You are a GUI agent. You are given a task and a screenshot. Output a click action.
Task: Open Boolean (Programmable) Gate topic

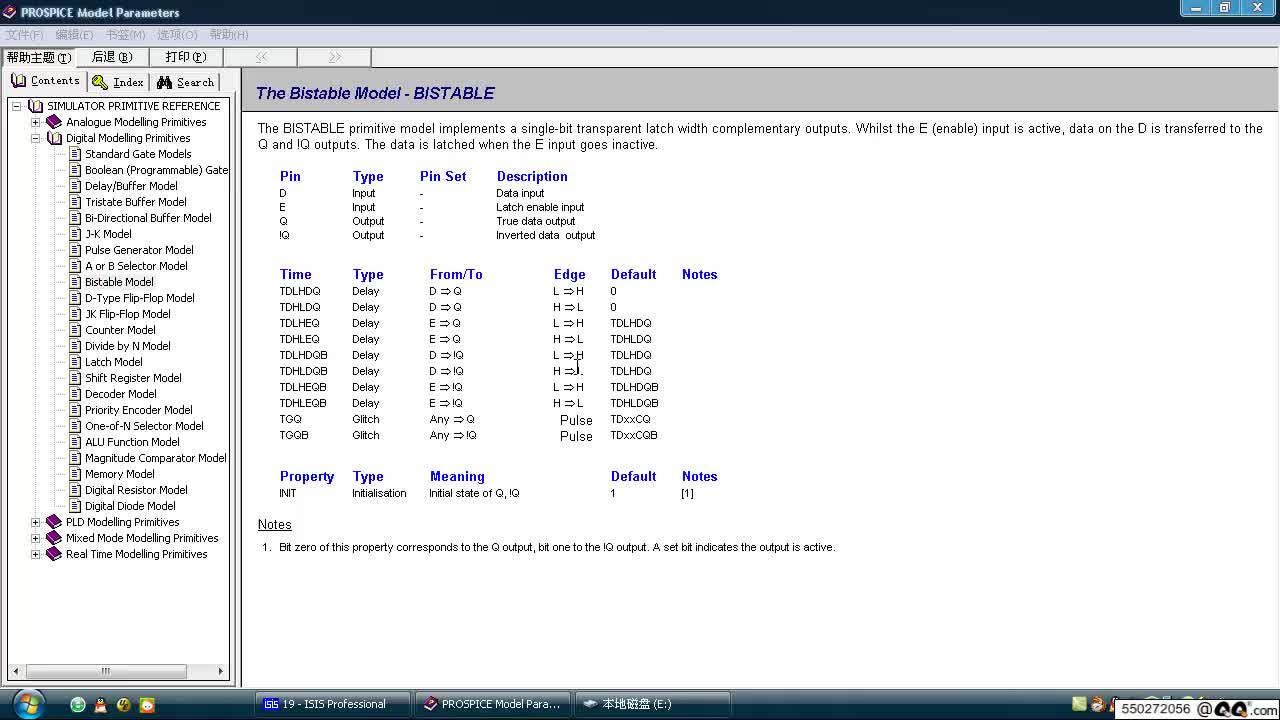click(x=156, y=170)
